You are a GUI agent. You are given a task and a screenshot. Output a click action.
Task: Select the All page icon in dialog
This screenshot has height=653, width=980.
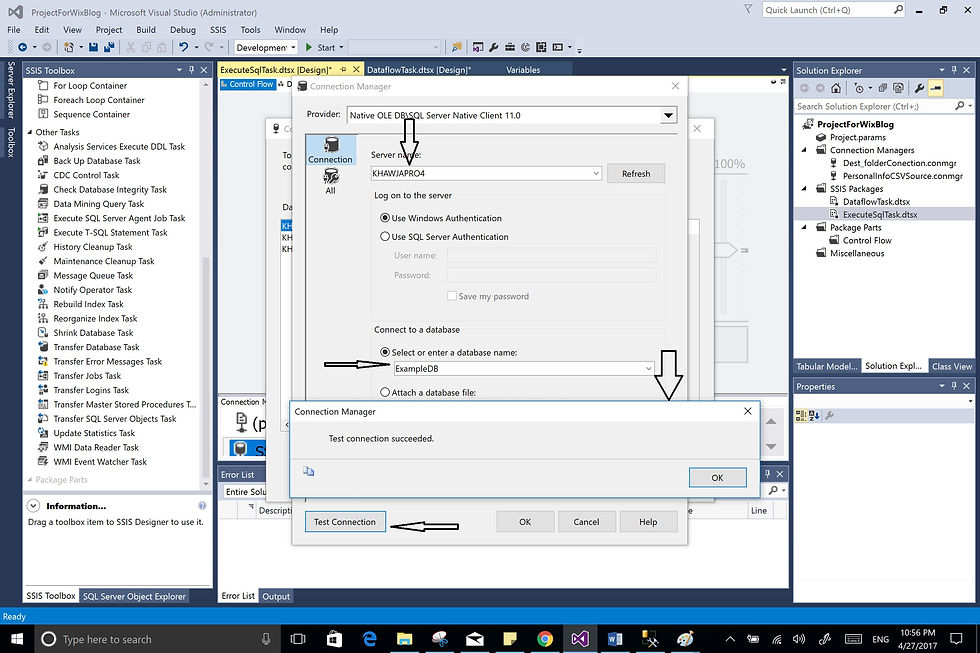point(331,182)
